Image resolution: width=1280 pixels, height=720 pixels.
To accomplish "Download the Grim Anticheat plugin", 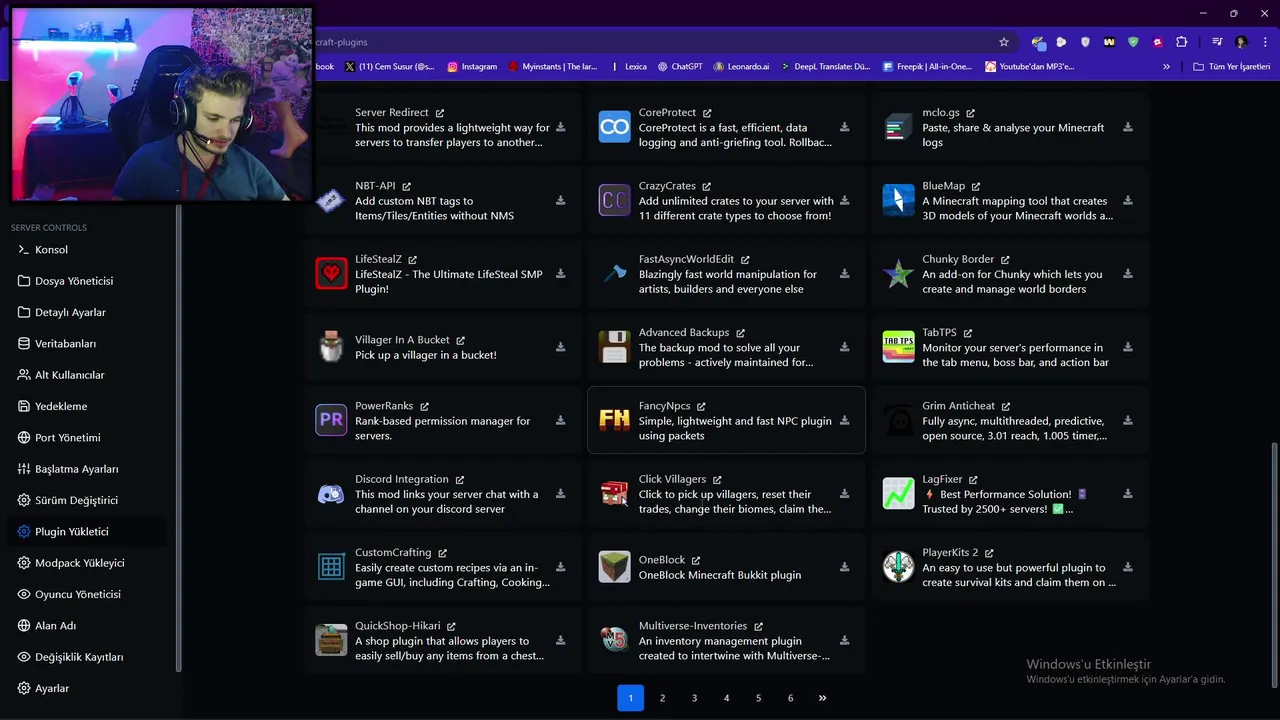I will pos(1128,420).
